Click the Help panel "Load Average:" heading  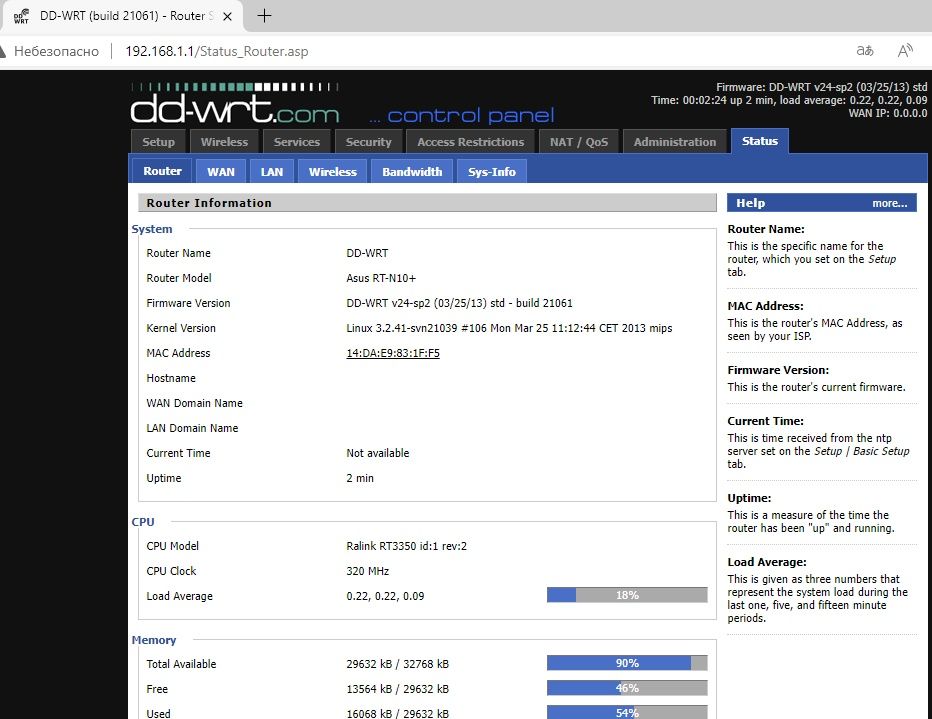767,562
